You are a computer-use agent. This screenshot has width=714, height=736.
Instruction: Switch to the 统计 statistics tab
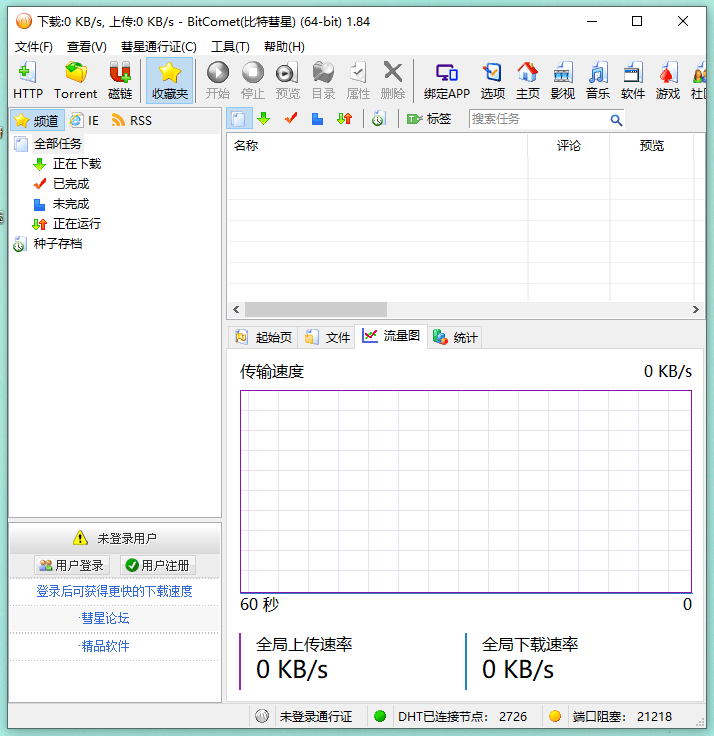(x=455, y=337)
